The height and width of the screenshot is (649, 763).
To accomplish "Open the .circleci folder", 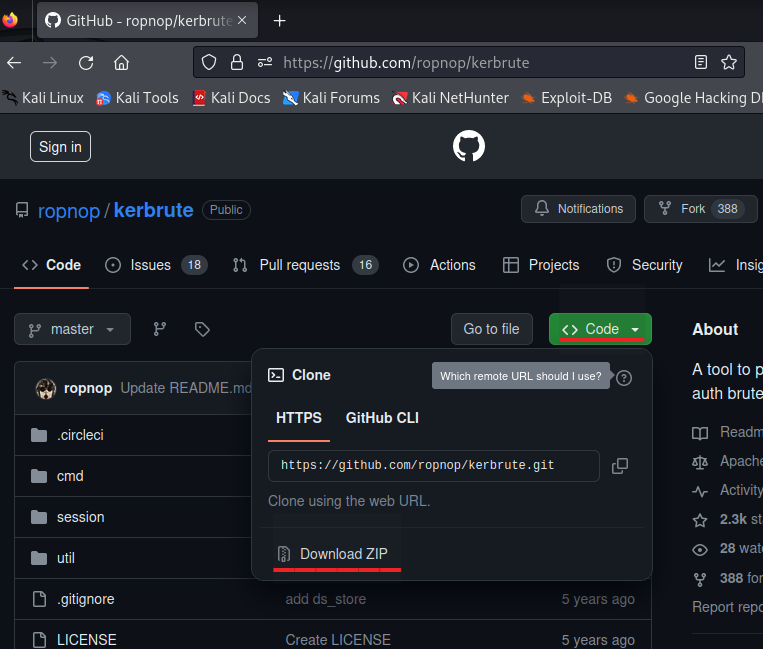I will [80, 435].
